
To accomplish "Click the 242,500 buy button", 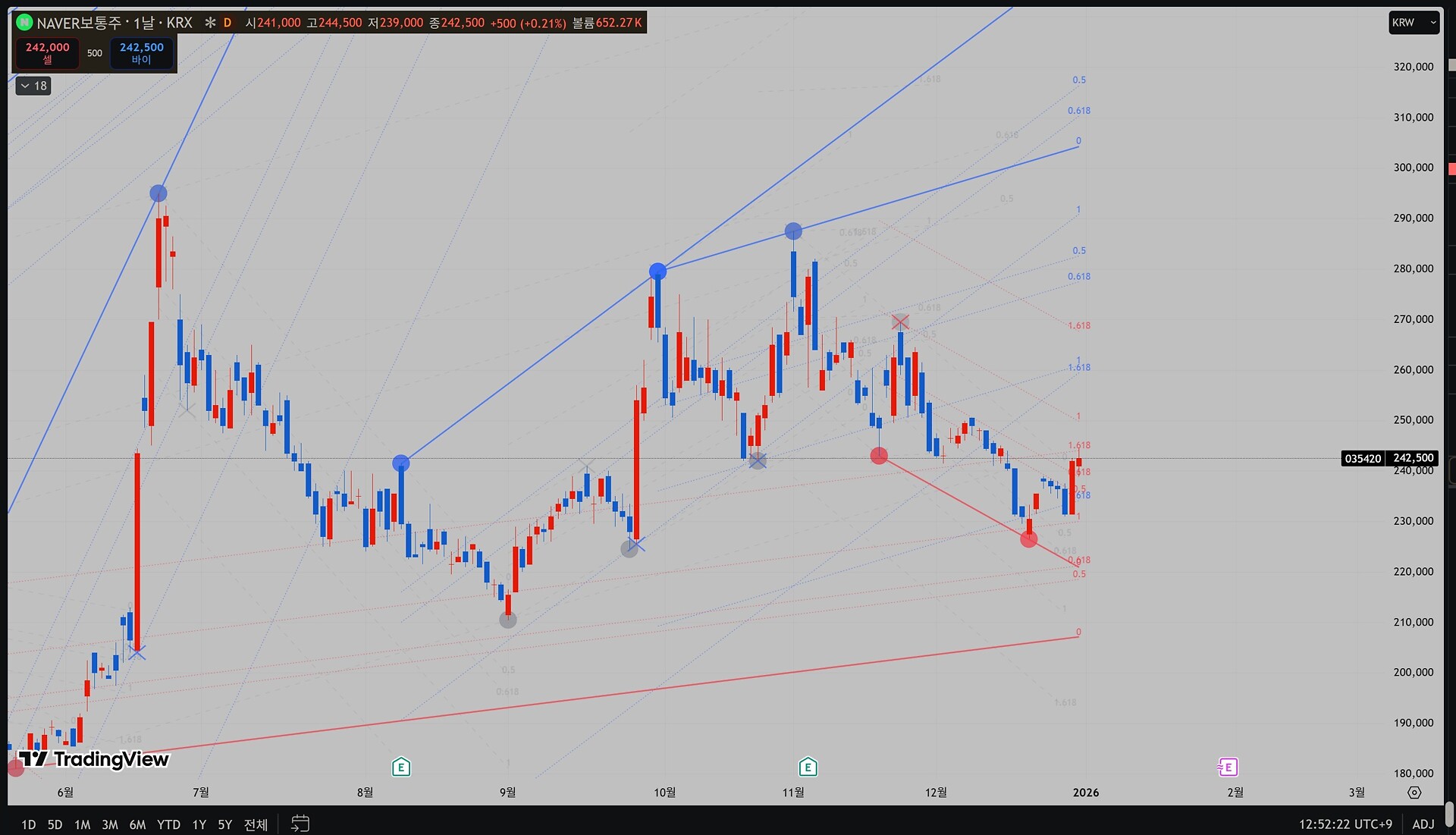I will [x=141, y=53].
